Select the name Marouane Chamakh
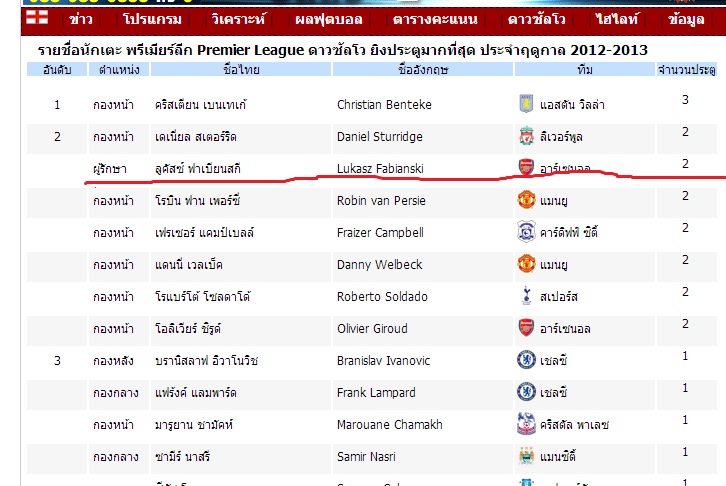Viewport: 726px width, 486px height. pyautogui.click(x=389, y=424)
